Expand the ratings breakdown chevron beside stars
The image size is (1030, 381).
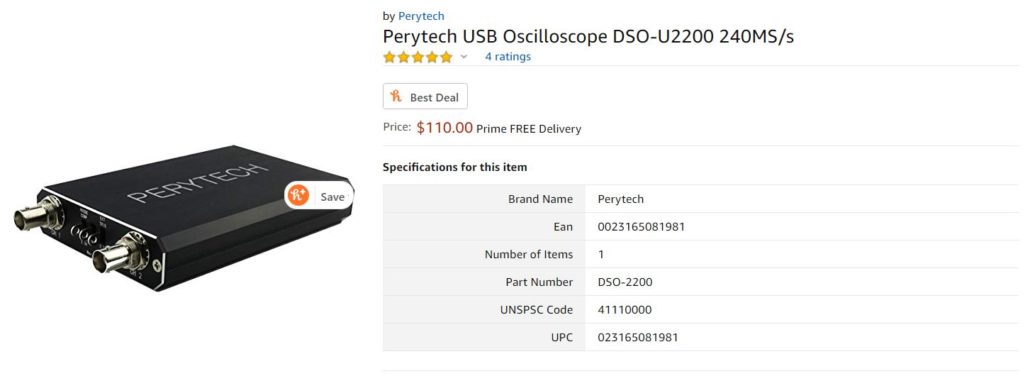pos(464,57)
